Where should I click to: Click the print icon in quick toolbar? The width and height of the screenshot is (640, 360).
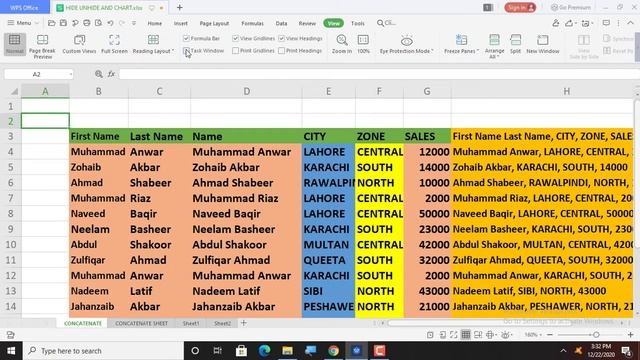tap(87, 23)
